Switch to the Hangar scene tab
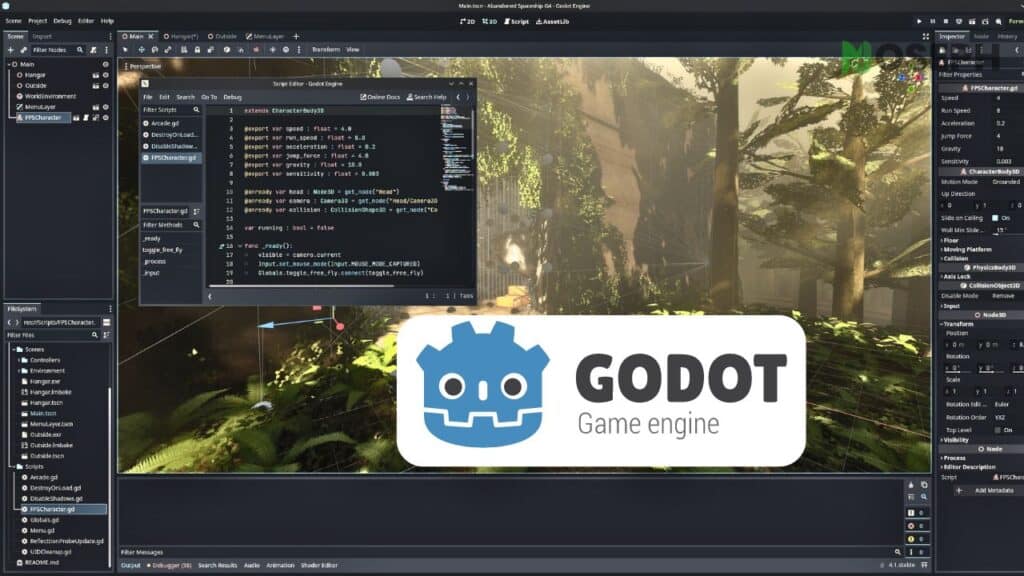The image size is (1024, 576). pyautogui.click(x=181, y=37)
